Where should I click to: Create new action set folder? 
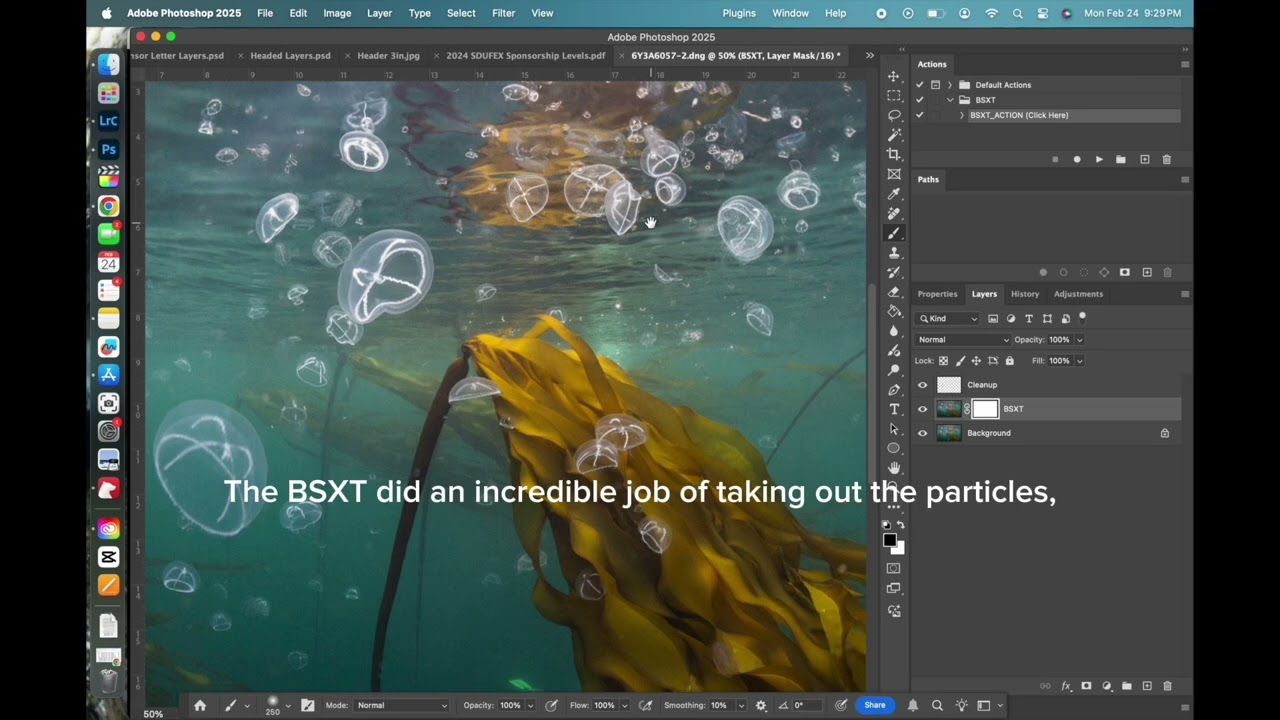(x=1121, y=159)
